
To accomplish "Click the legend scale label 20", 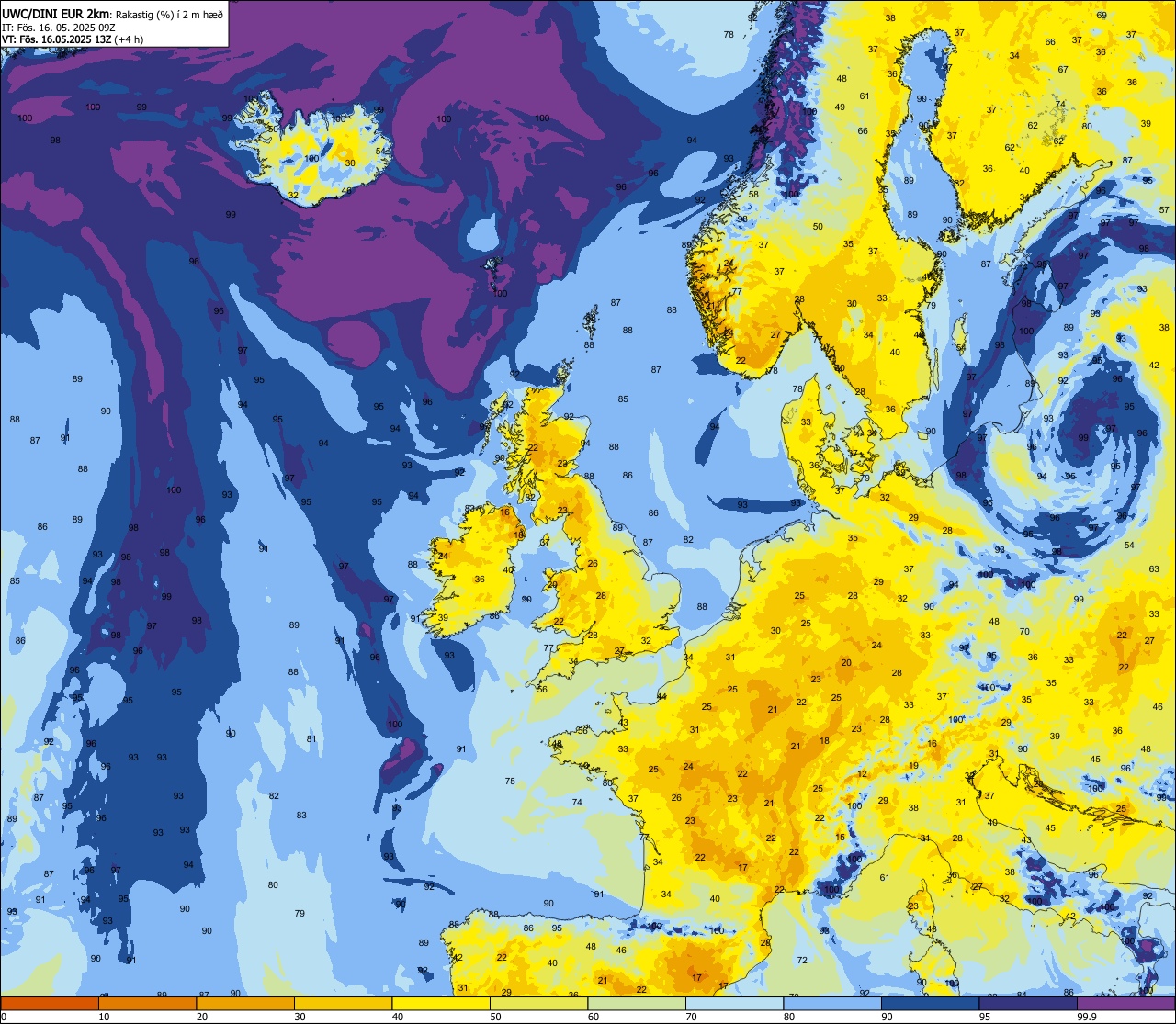I will (202, 1017).
